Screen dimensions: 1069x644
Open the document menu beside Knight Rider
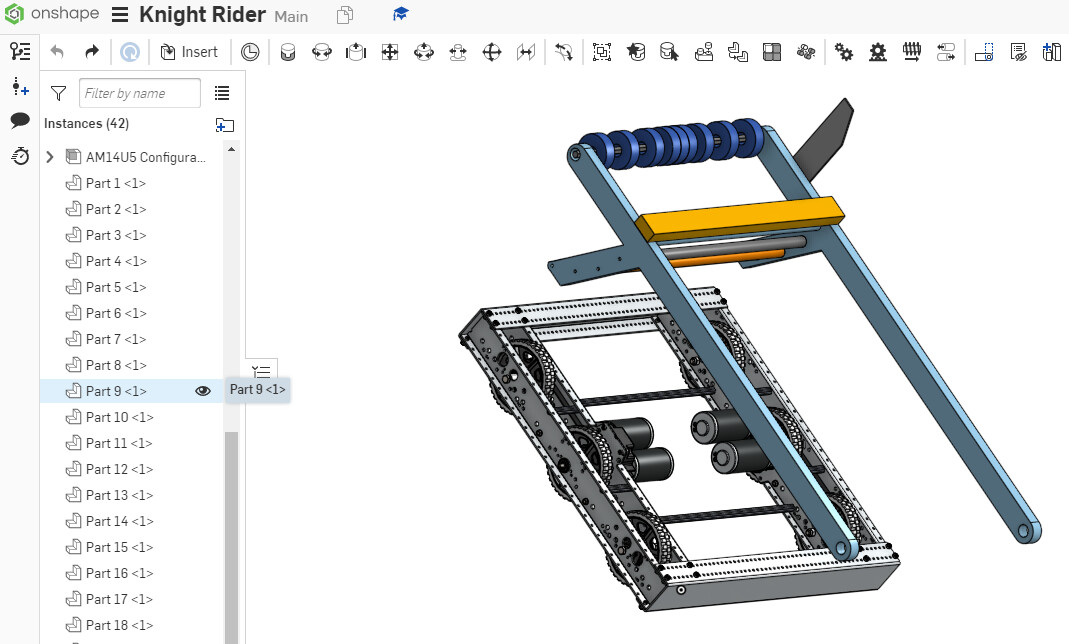(117, 14)
